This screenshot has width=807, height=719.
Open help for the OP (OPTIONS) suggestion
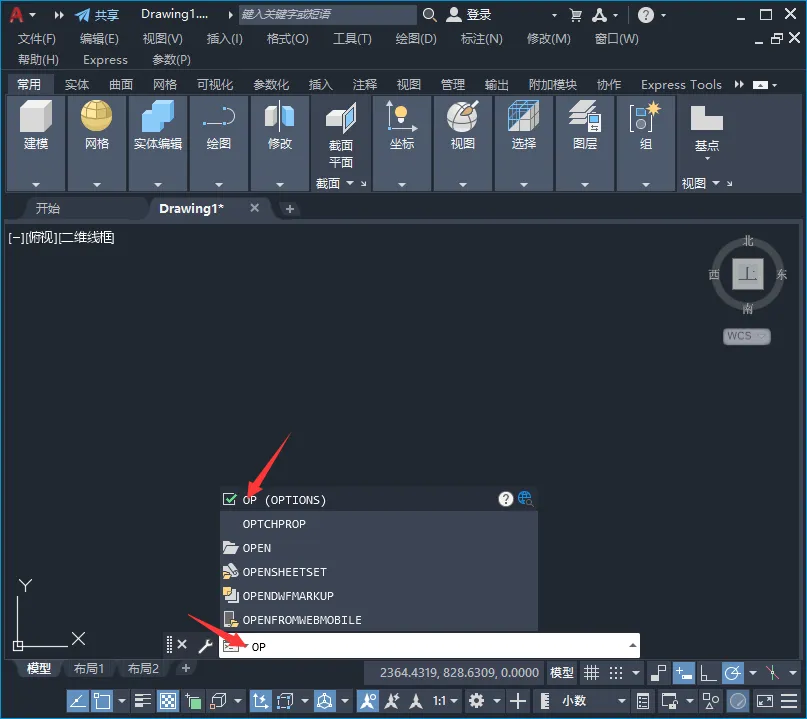tap(505, 499)
